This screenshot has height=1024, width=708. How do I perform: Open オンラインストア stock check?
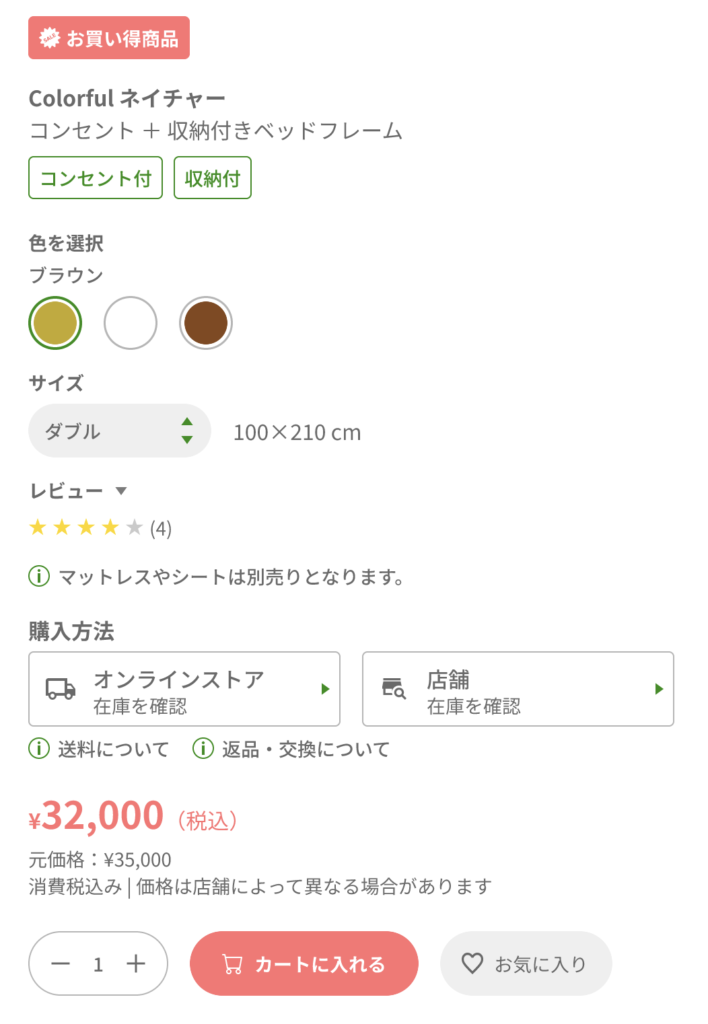184,689
